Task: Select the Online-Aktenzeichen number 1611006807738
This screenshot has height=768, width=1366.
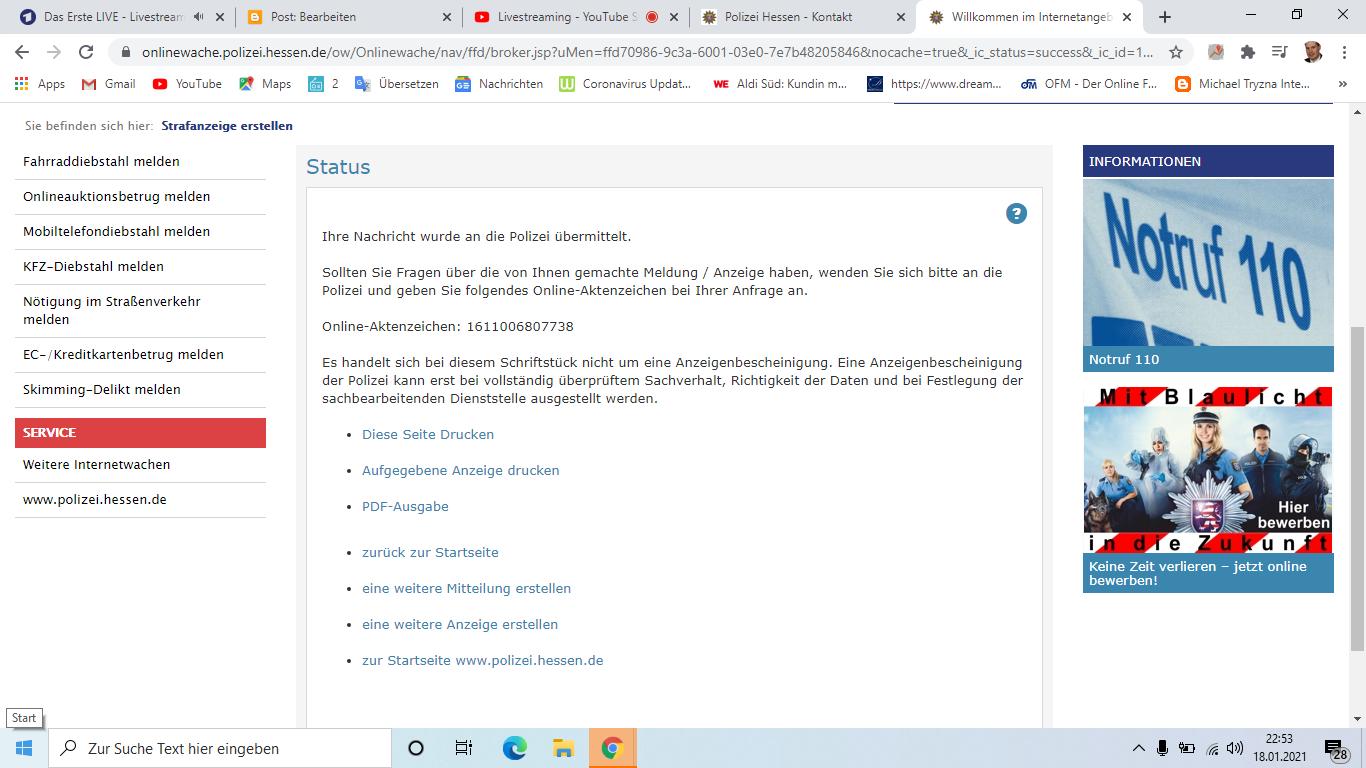Action: coord(520,327)
